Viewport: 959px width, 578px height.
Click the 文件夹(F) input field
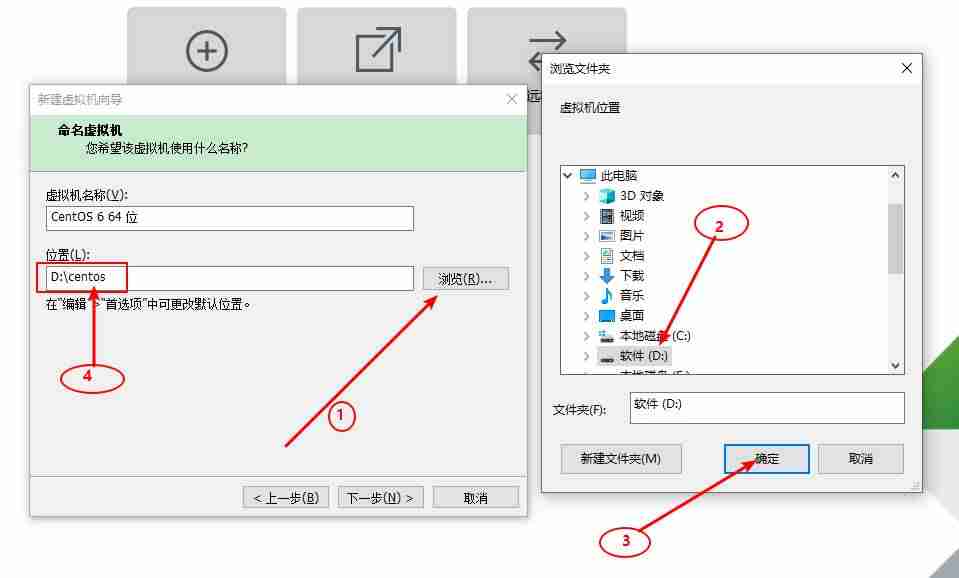767,408
